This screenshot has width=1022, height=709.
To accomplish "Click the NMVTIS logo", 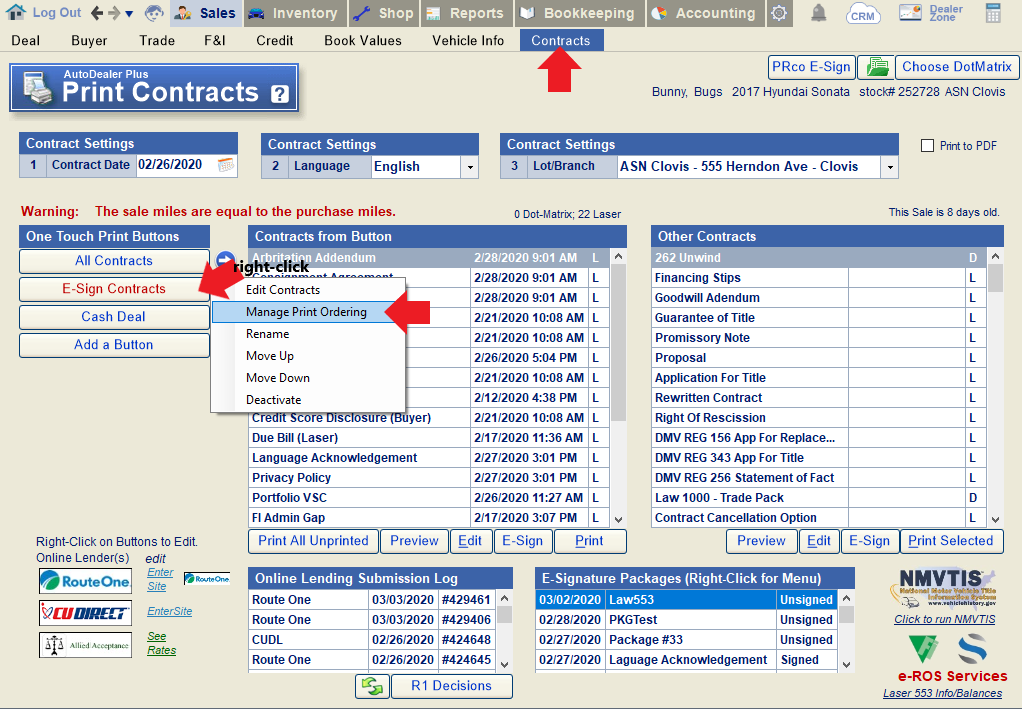I will [943, 588].
